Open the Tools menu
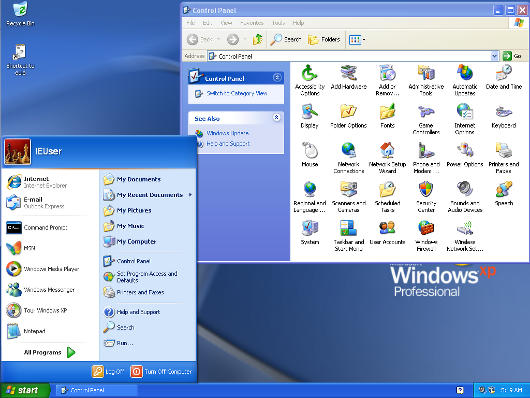This screenshot has width=530, height=398. pos(278,23)
